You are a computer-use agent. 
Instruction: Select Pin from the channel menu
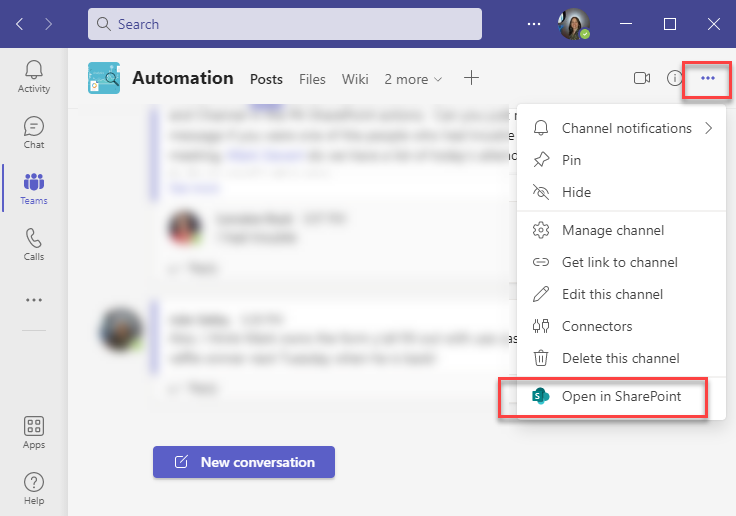[x=622, y=160]
